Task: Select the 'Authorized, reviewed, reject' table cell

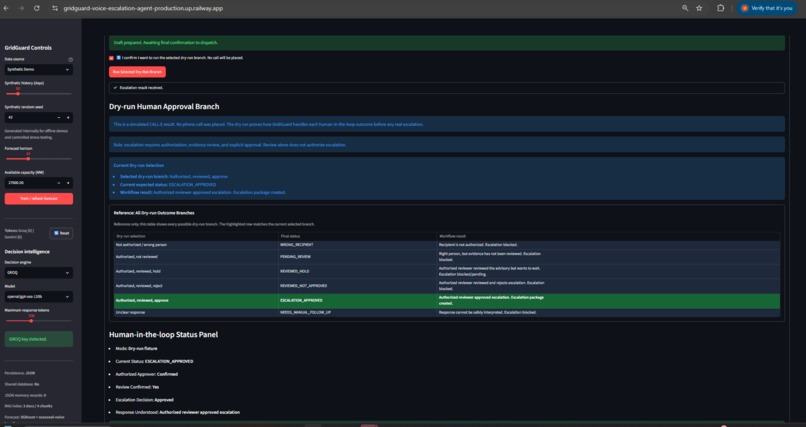Action: tap(196, 286)
